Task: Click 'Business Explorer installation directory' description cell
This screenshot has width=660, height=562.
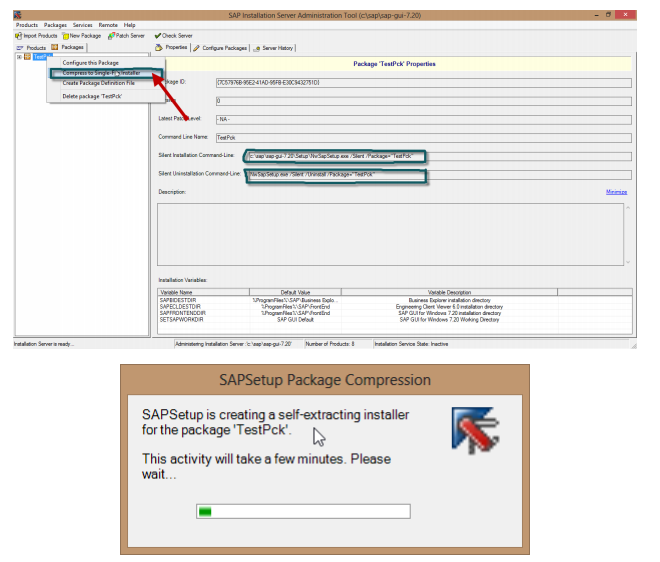Action: (450, 300)
